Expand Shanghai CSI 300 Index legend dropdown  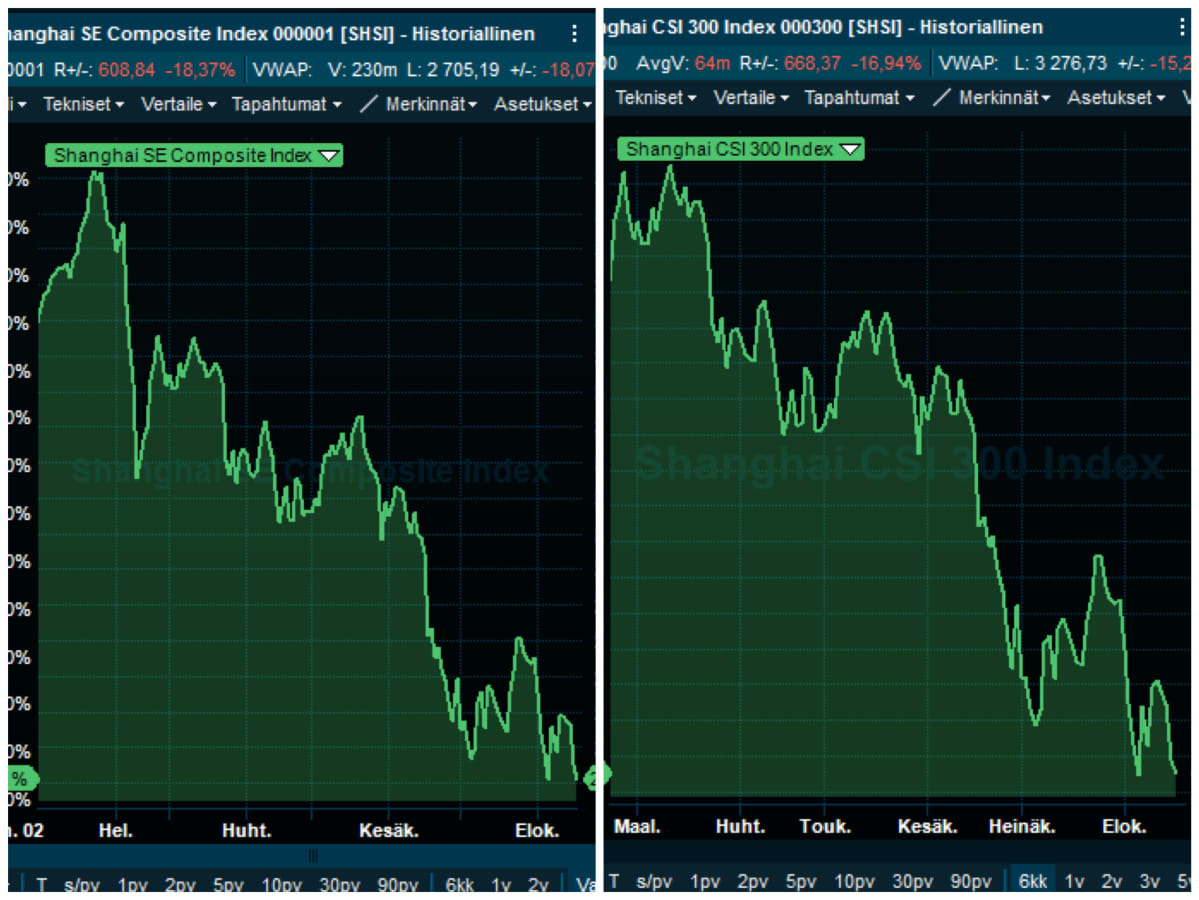850,149
